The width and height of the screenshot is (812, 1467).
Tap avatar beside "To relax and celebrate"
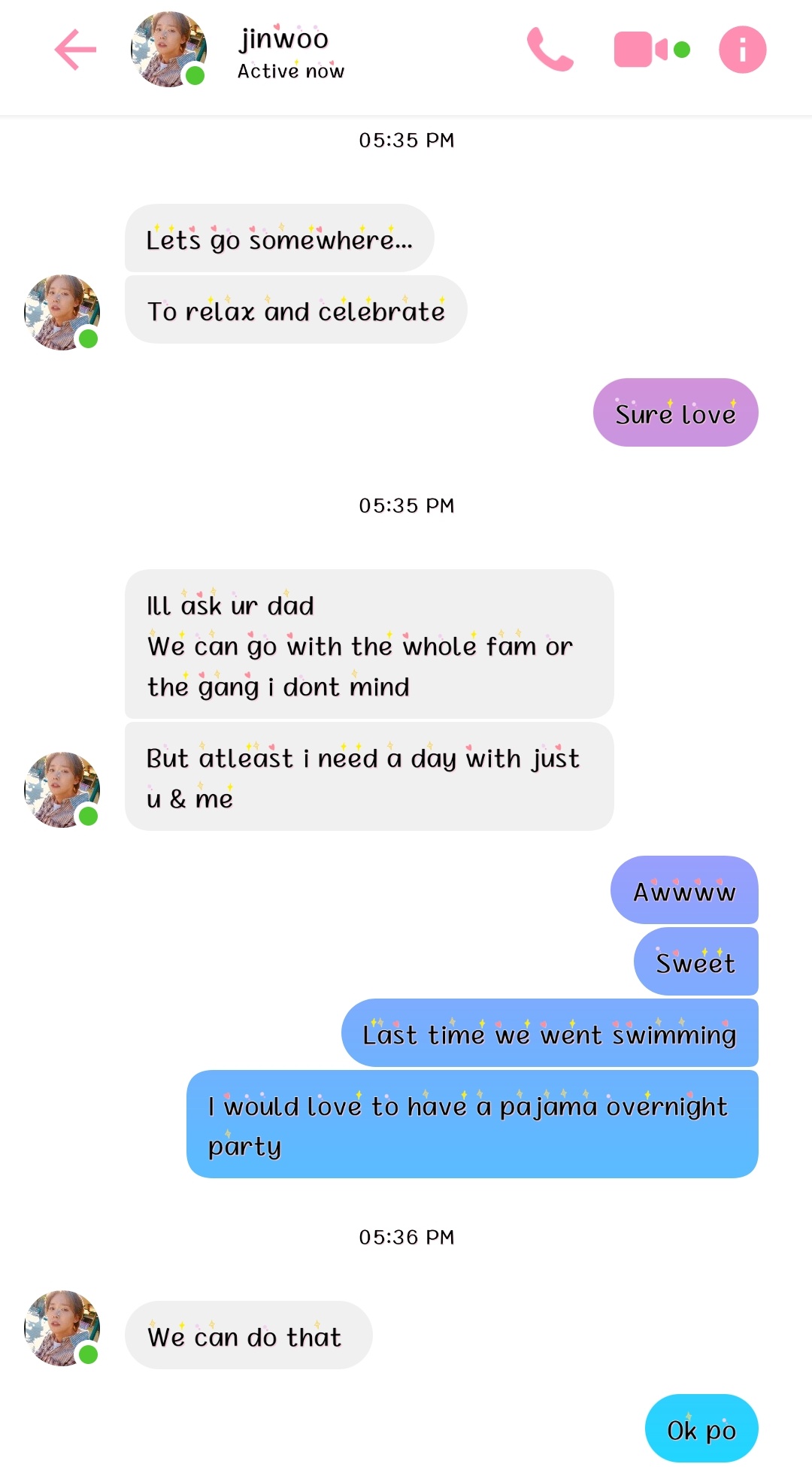[62, 312]
